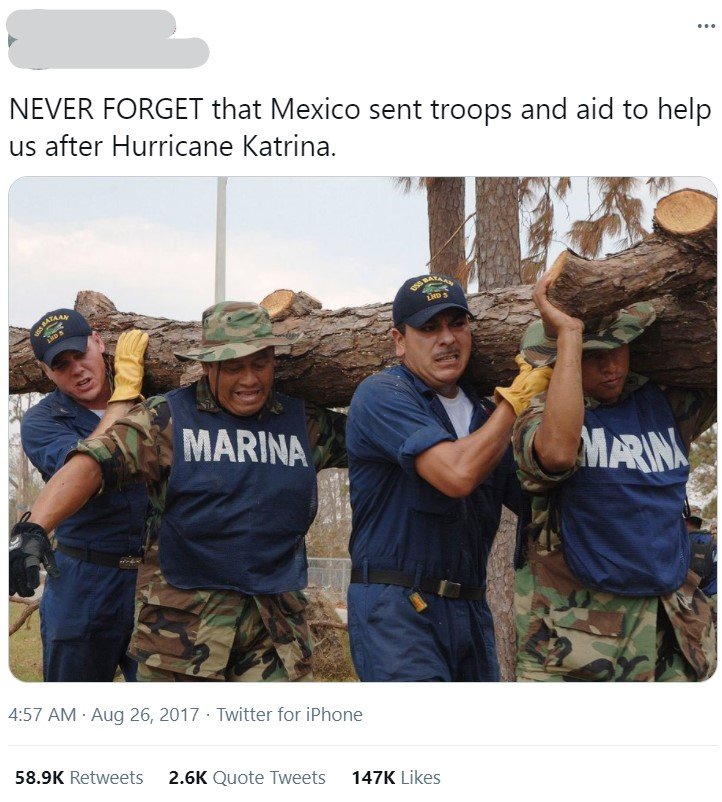Click the USS Bataan cap on center man

coord(430,301)
